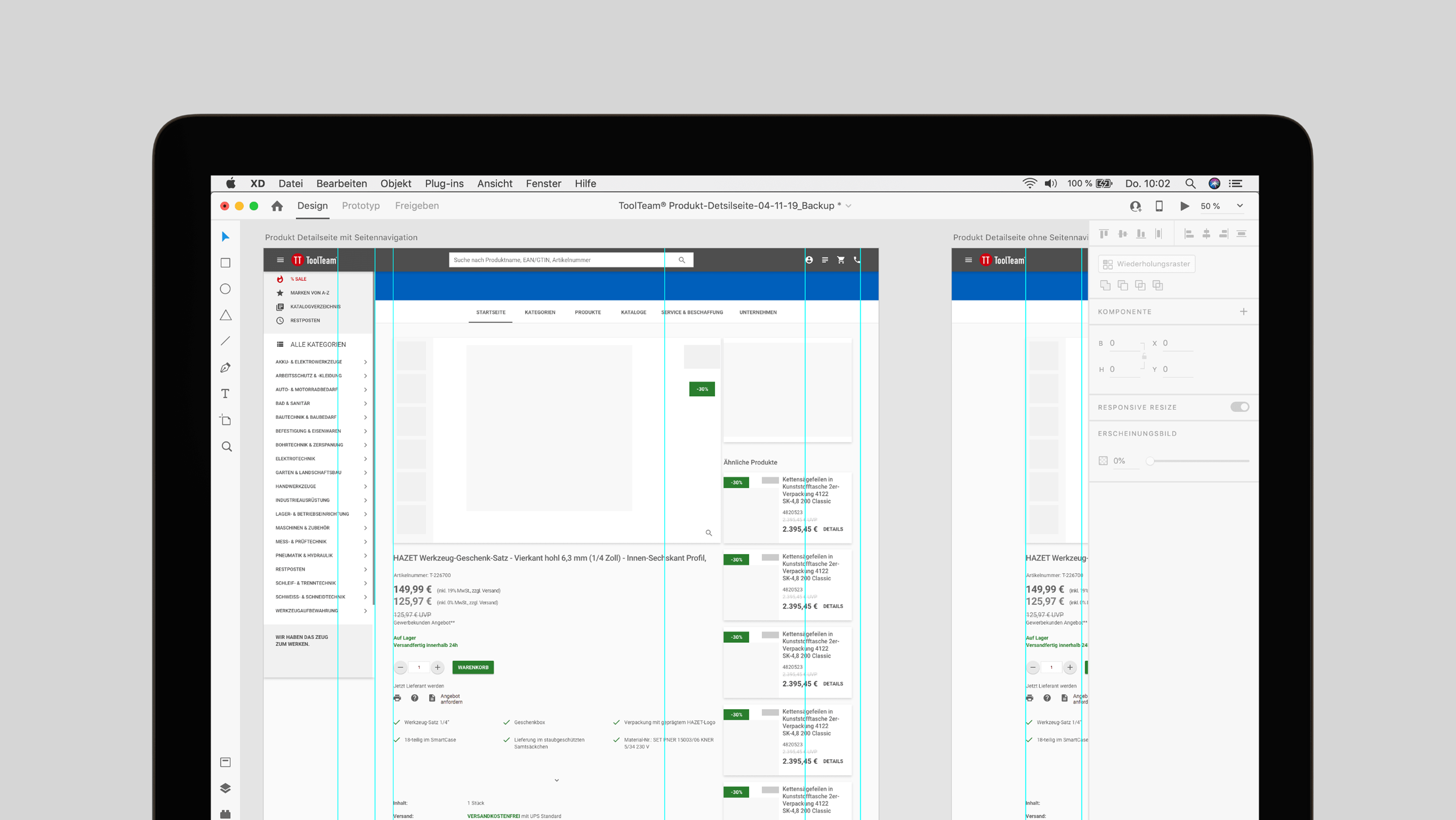Viewport: 1456px width, 820px height.
Task: Expand product features chevron down
Action: click(x=557, y=781)
